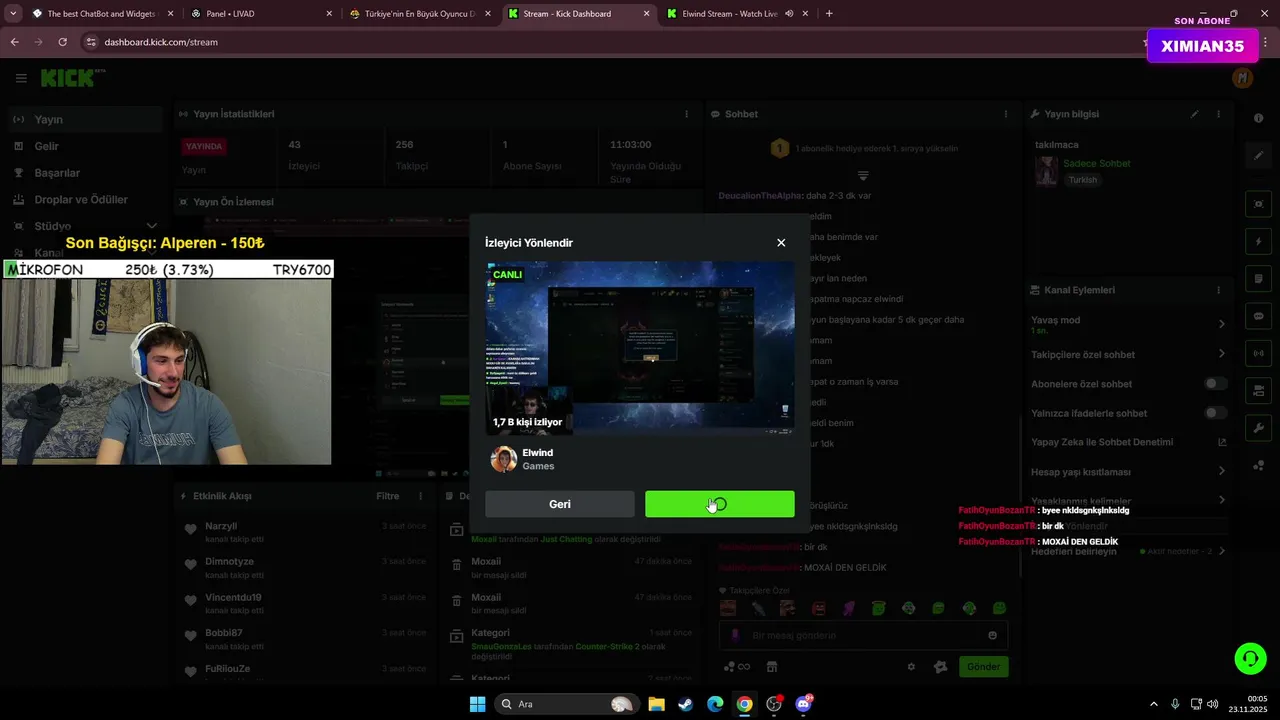Toggle Yalnızca ifadelerle sohbet switch
The image size is (1280, 720).
point(1215,413)
